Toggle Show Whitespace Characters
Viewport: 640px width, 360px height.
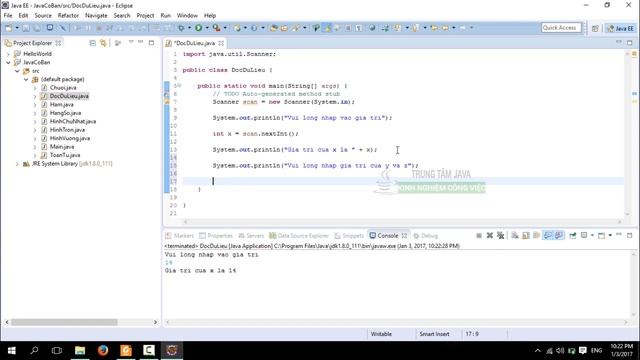pyautogui.click(x=358, y=28)
